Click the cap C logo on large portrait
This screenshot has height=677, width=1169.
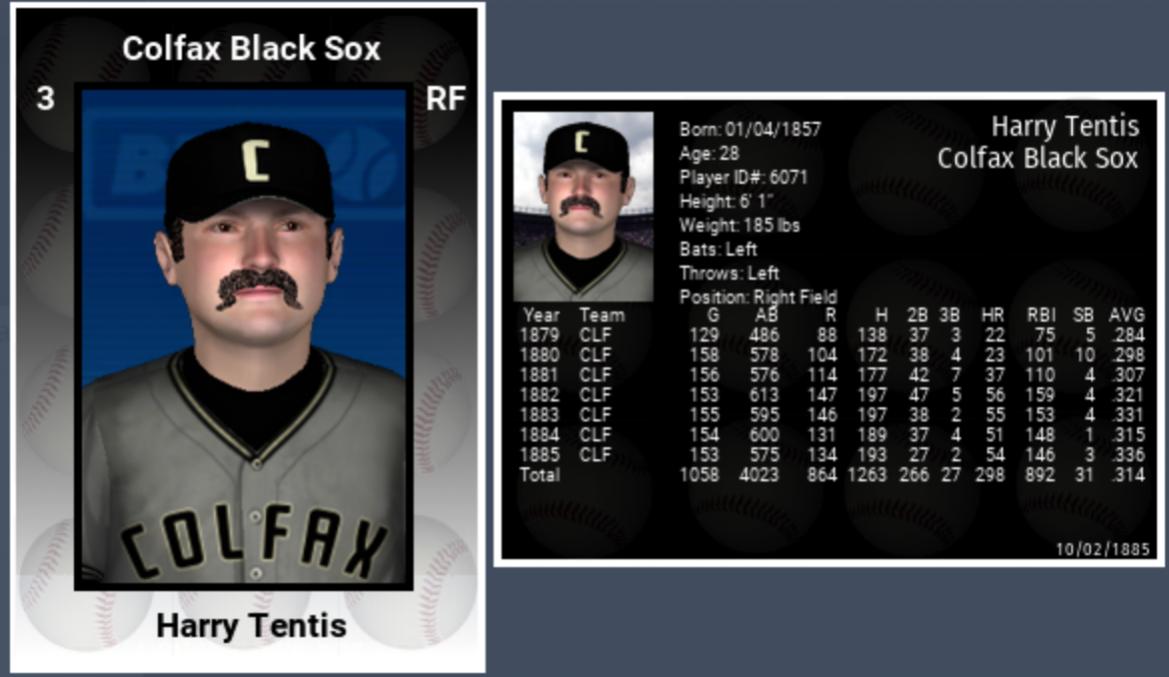[x=256, y=160]
